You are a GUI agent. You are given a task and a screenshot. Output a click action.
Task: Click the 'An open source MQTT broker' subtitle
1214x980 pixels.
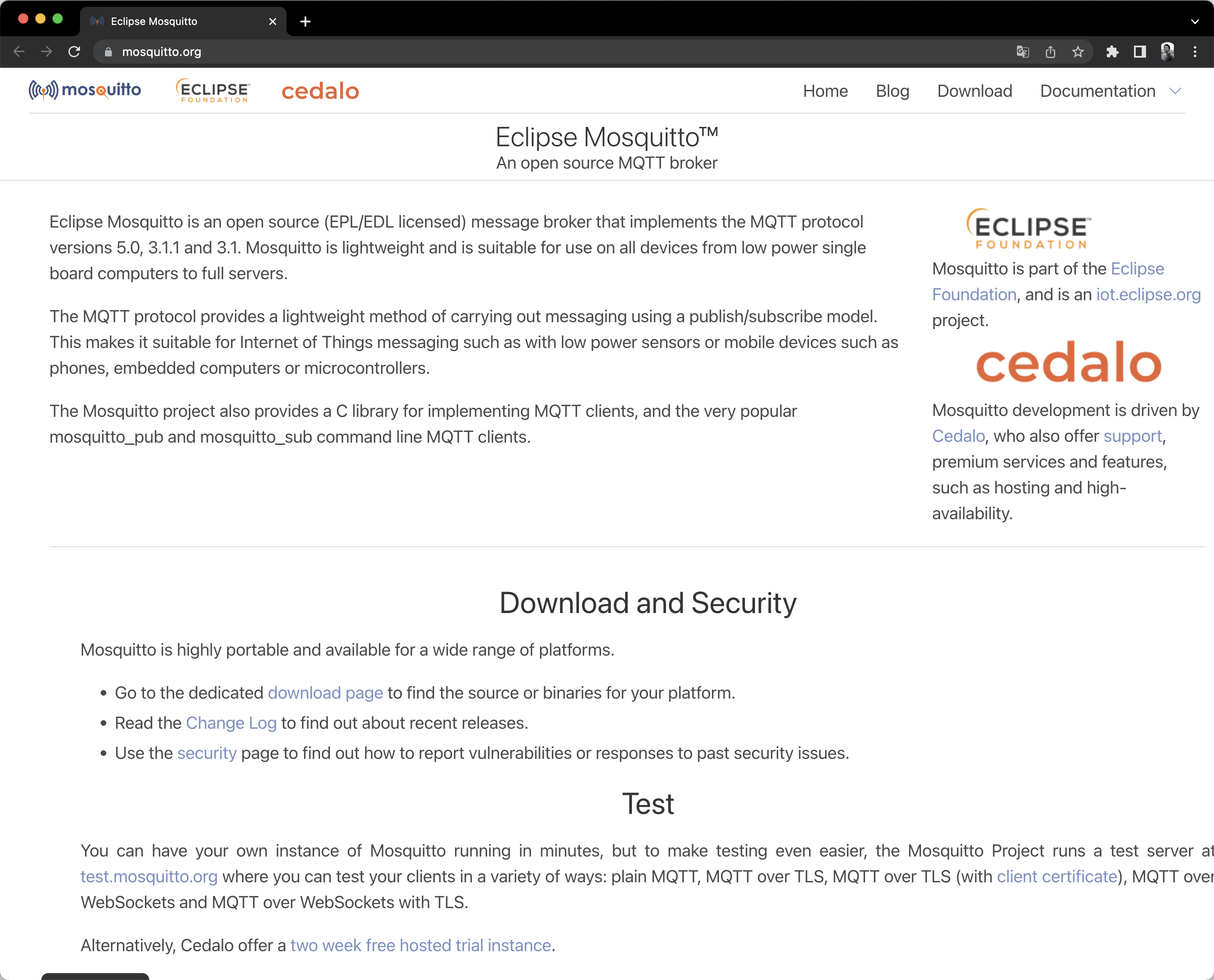point(607,163)
